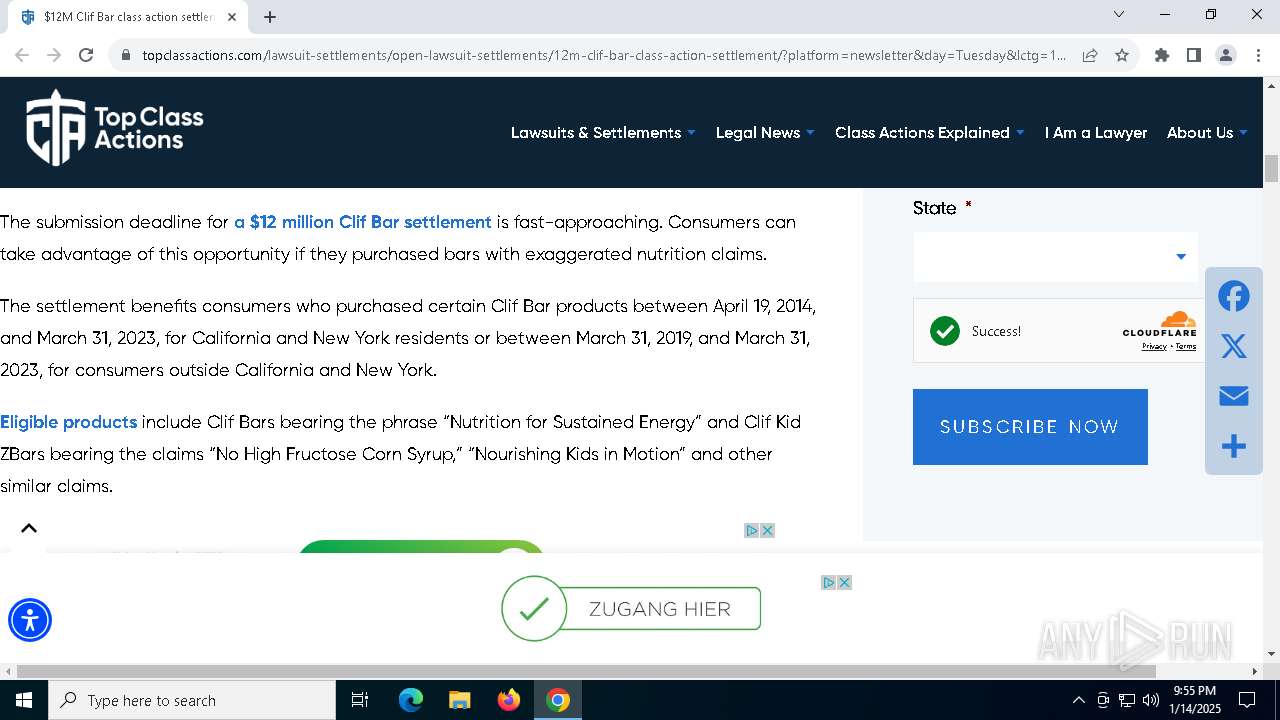
Task: Open volume control in tray
Action: click(x=1151, y=700)
